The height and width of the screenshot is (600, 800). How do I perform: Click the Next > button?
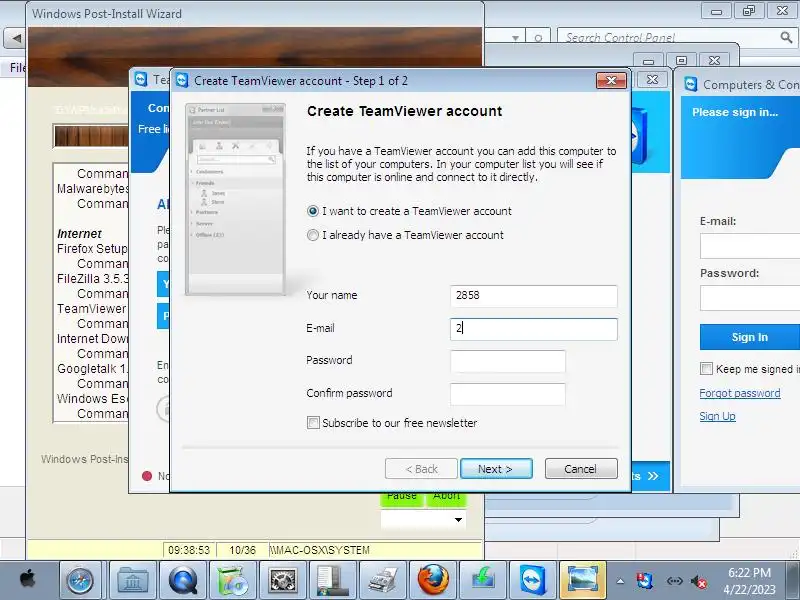(496, 468)
